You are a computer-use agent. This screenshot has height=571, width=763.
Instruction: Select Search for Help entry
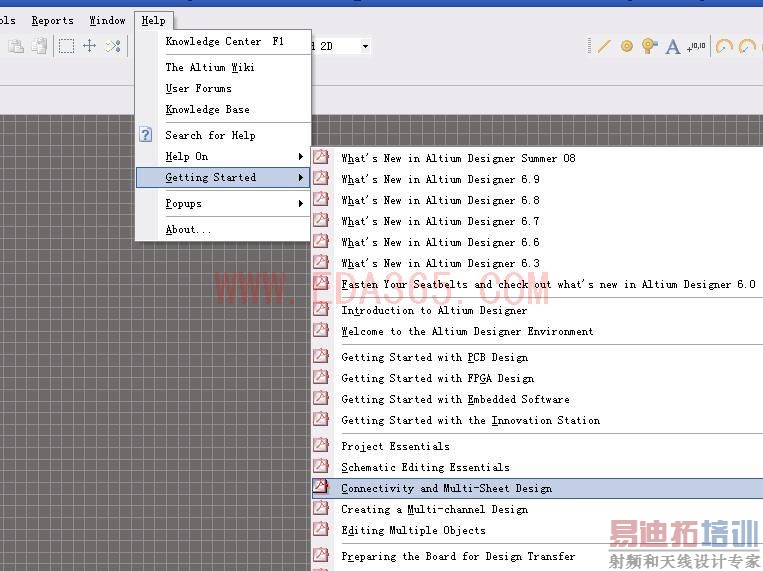(224, 135)
